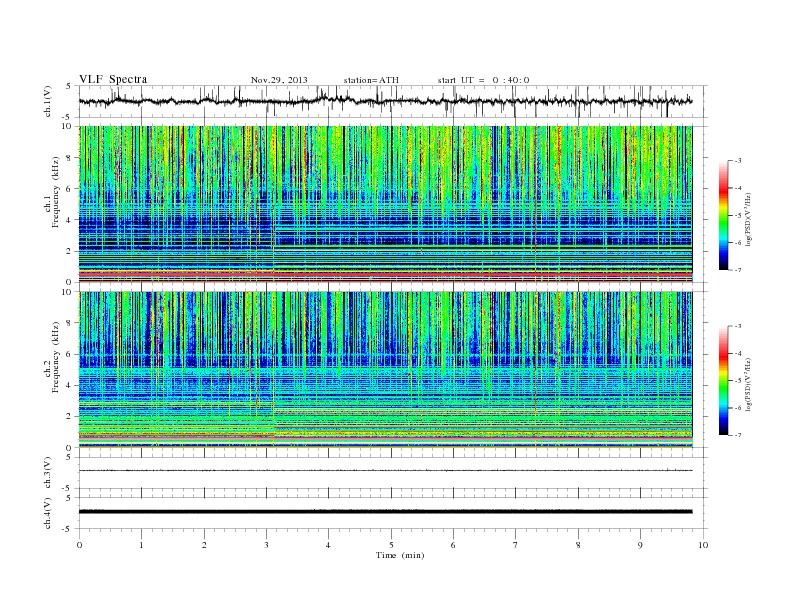Click the "6" tick on the time axis
Image resolution: width=792 pixels, height=612 pixels.
coord(453,545)
